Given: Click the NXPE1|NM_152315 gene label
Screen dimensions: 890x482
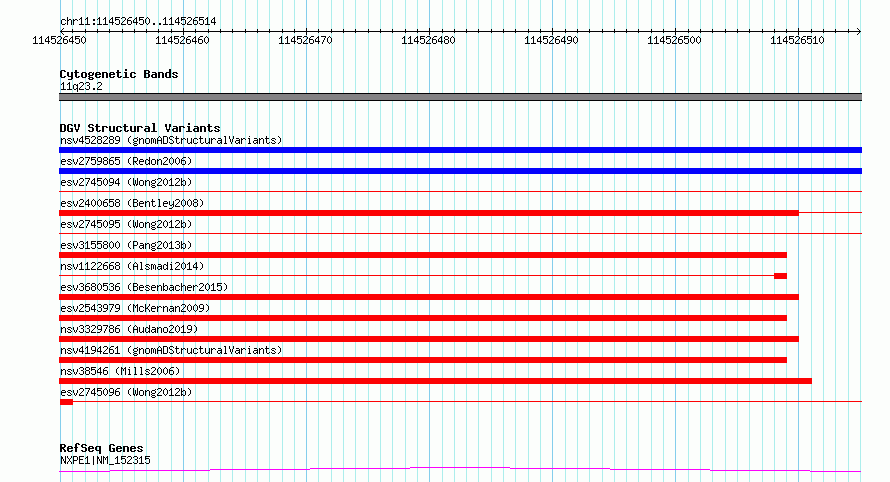Looking at the screenshot, I should [x=105, y=460].
